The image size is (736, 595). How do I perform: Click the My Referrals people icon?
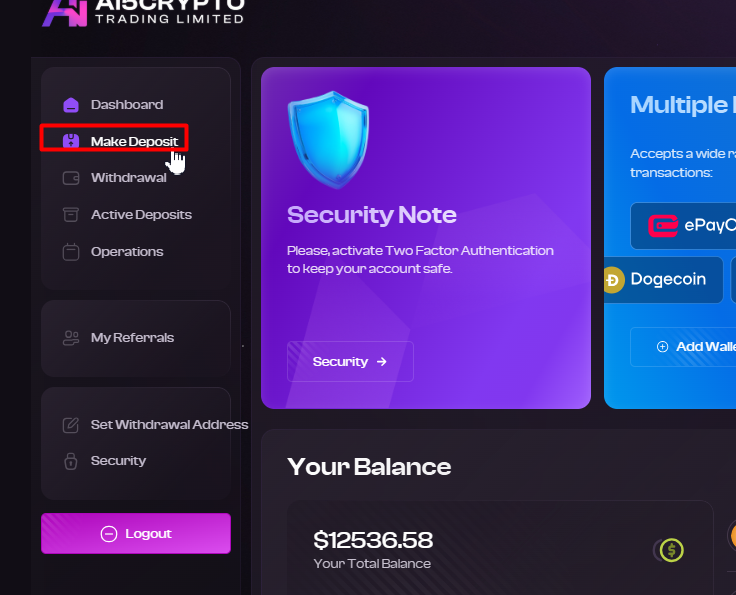coord(71,338)
